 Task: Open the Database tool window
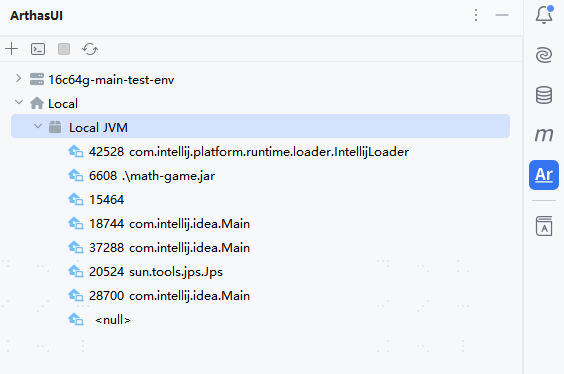(x=544, y=95)
